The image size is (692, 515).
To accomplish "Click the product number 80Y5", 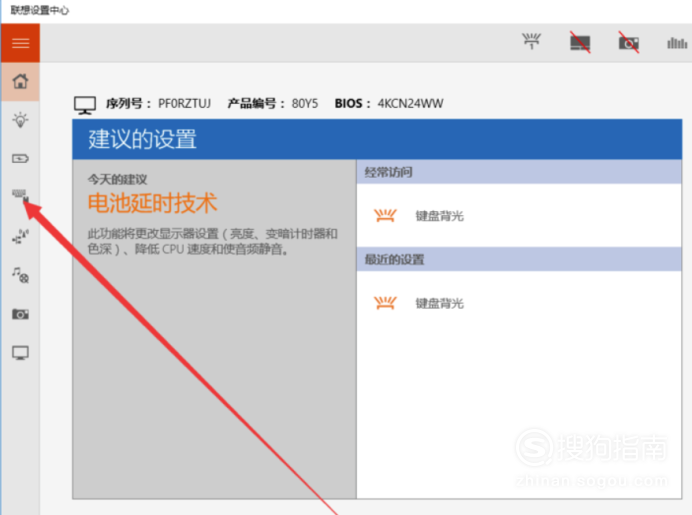I will point(305,104).
